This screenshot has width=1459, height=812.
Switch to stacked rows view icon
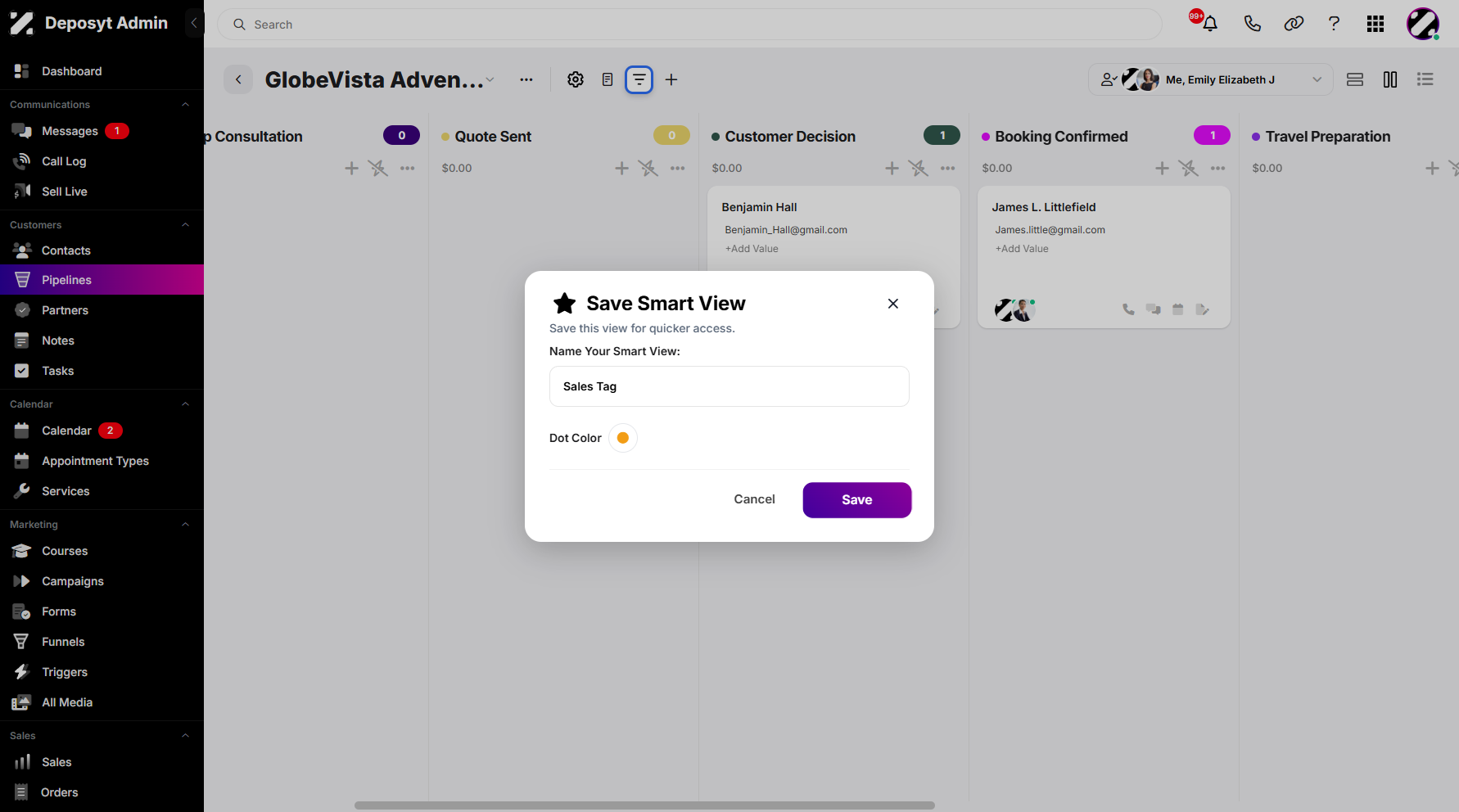[1355, 79]
